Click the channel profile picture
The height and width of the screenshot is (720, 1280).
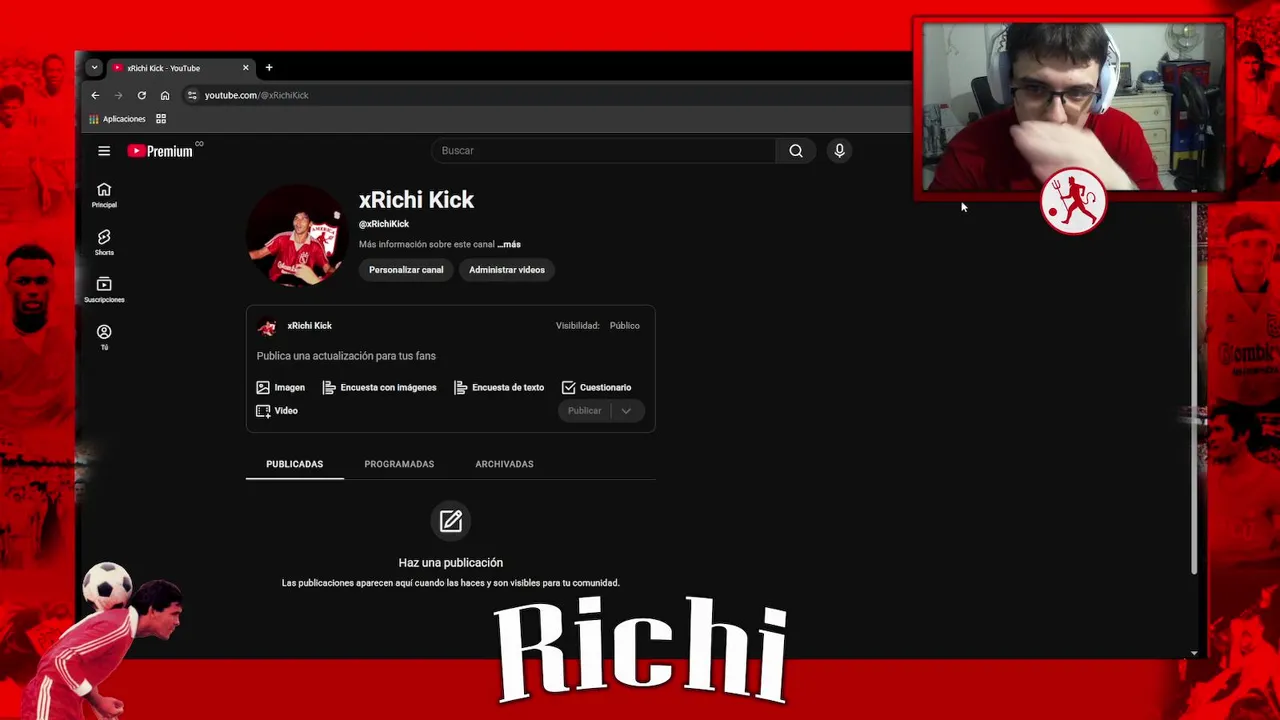pos(295,235)
